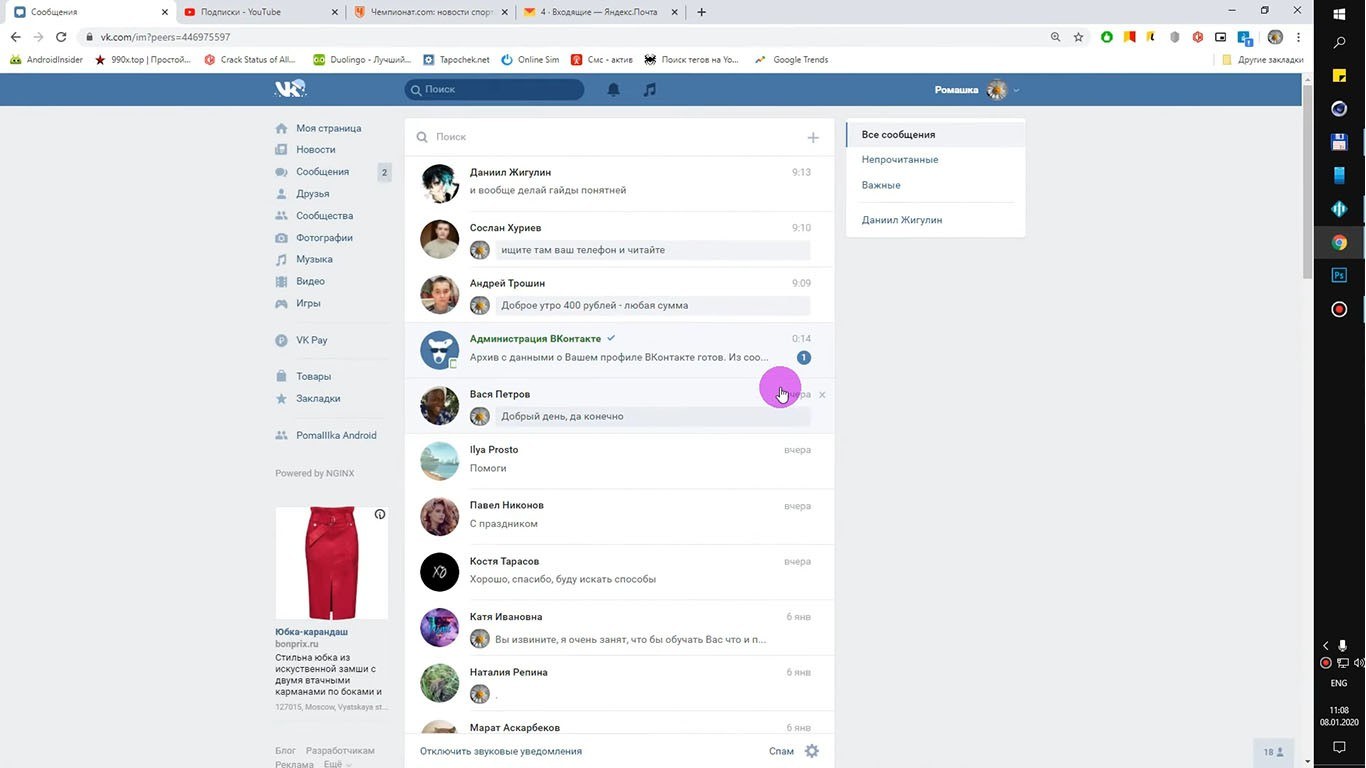Open Photoshop from the Windows taskbar
The width and height of the screenshot is (1366, 768).
click(x=1339, y=275)
